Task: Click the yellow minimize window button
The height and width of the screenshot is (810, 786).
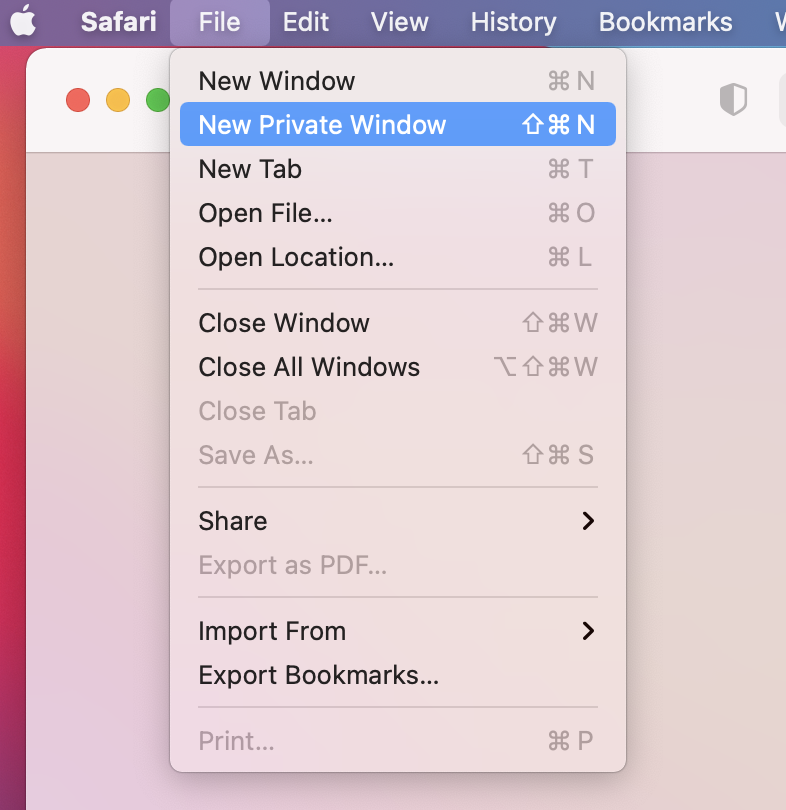Action: [x=118, y=100]
